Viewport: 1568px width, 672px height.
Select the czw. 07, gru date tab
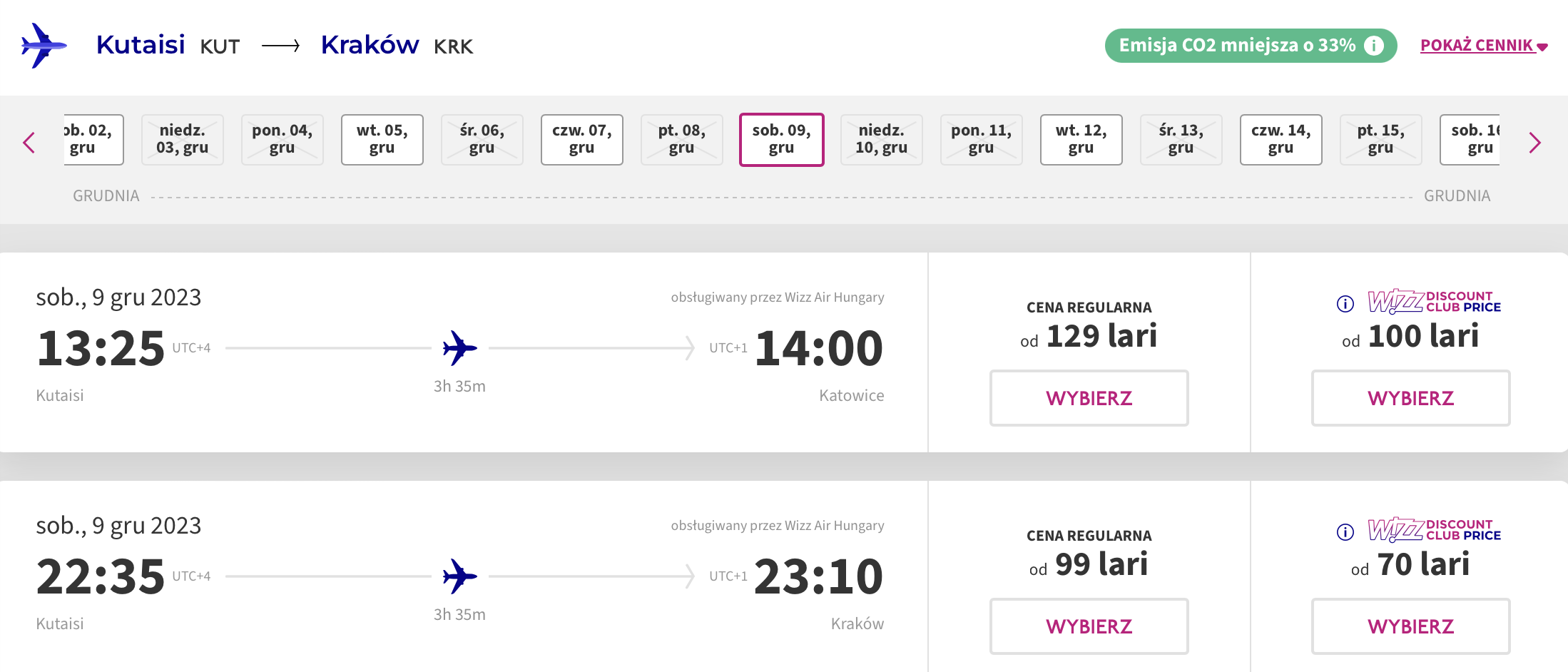[582, 140]
